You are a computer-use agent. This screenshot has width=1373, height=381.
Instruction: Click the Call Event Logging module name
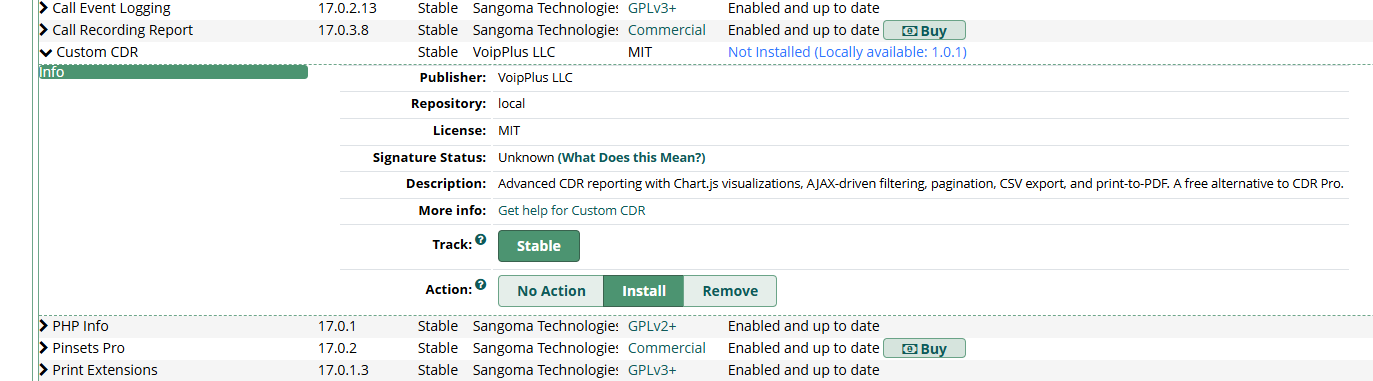[111, 8]
